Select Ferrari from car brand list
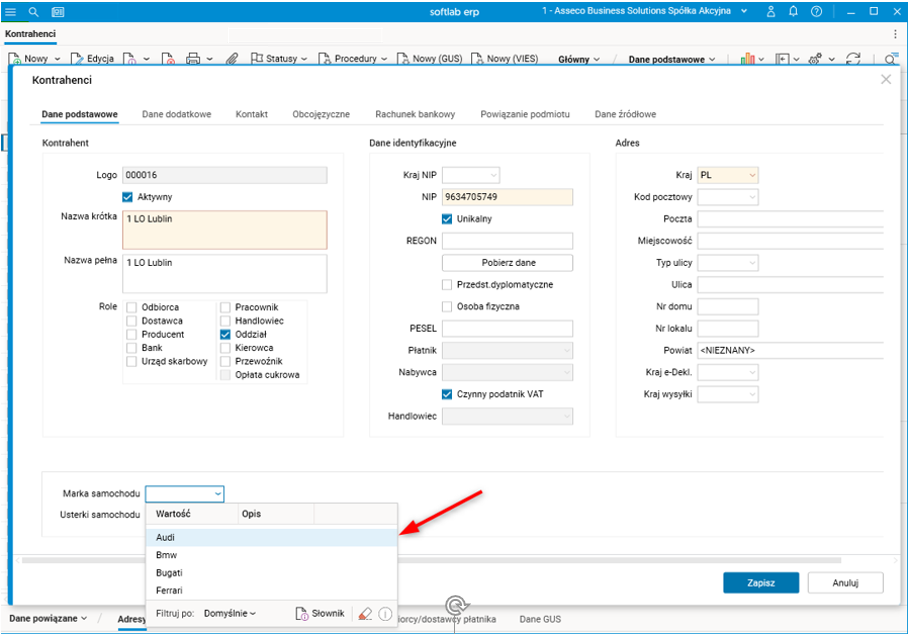 [x=271, y=591]
